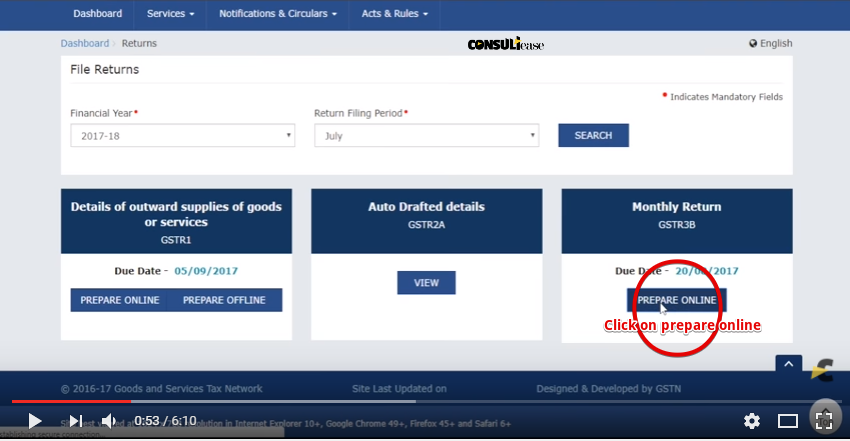
Task: Seek on the video progress bar
Action: tap(427, 401)
